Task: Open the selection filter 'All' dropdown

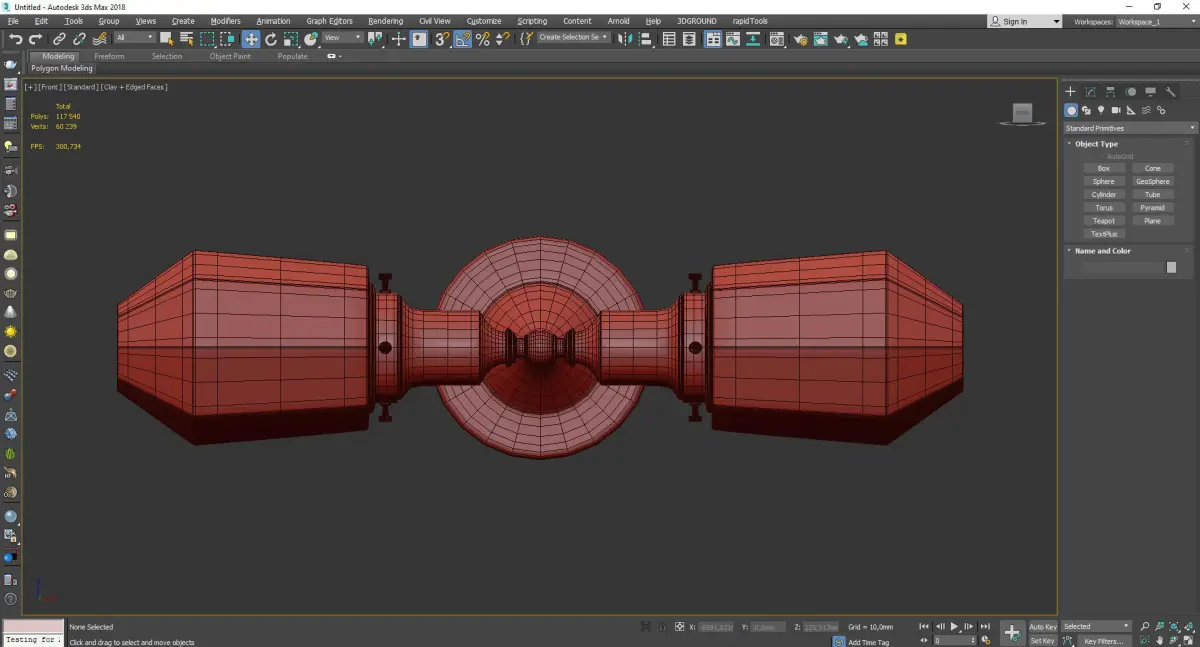Action: tap(134, 38)
